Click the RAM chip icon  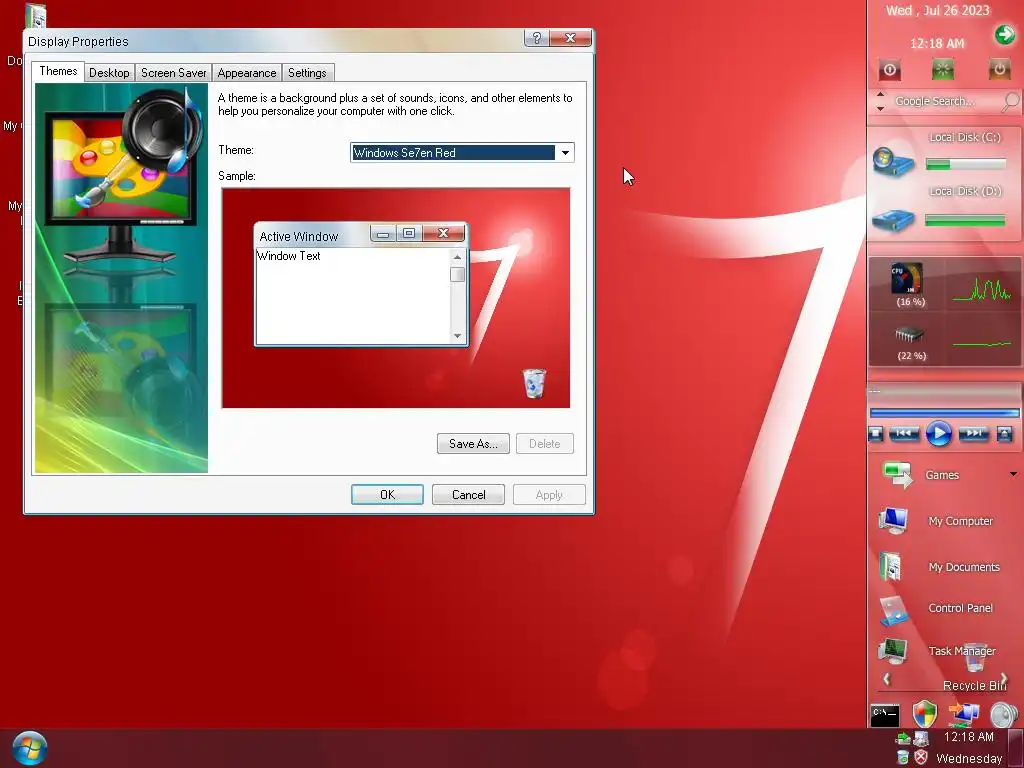click(x=909, y=335)
